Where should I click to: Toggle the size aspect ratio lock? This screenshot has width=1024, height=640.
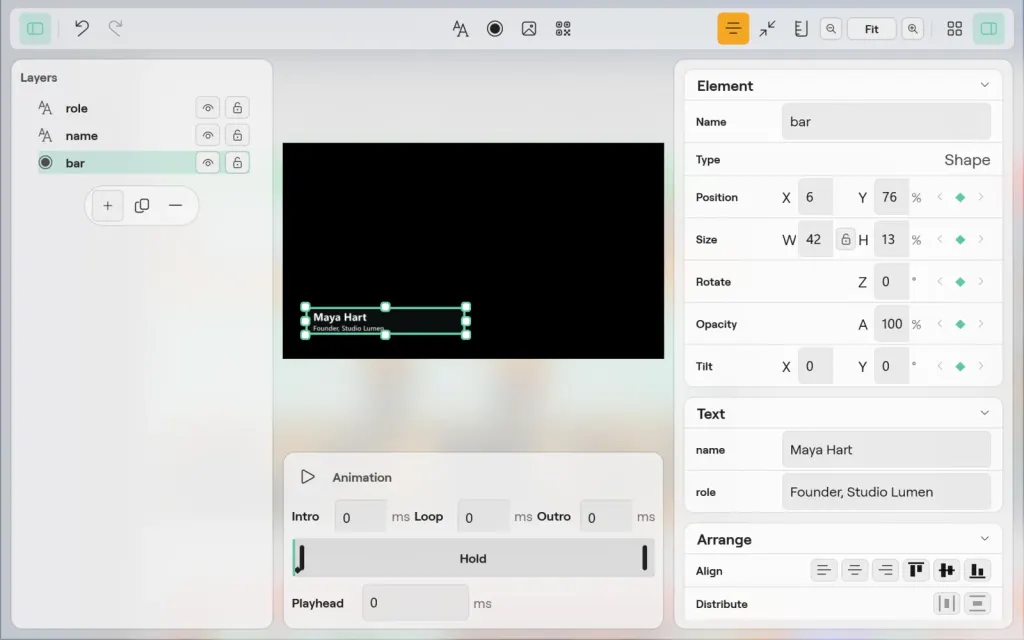(845, 240)
